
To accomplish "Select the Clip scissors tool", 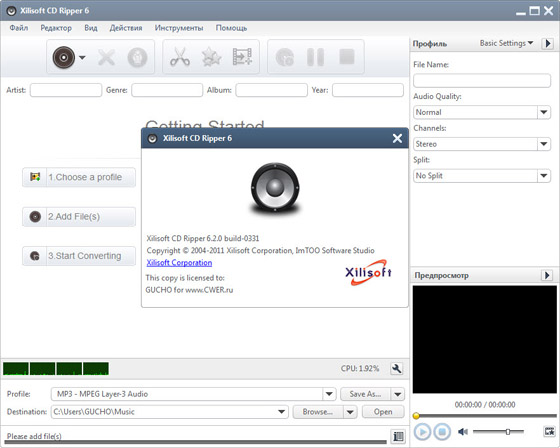I will click(180, 57).
